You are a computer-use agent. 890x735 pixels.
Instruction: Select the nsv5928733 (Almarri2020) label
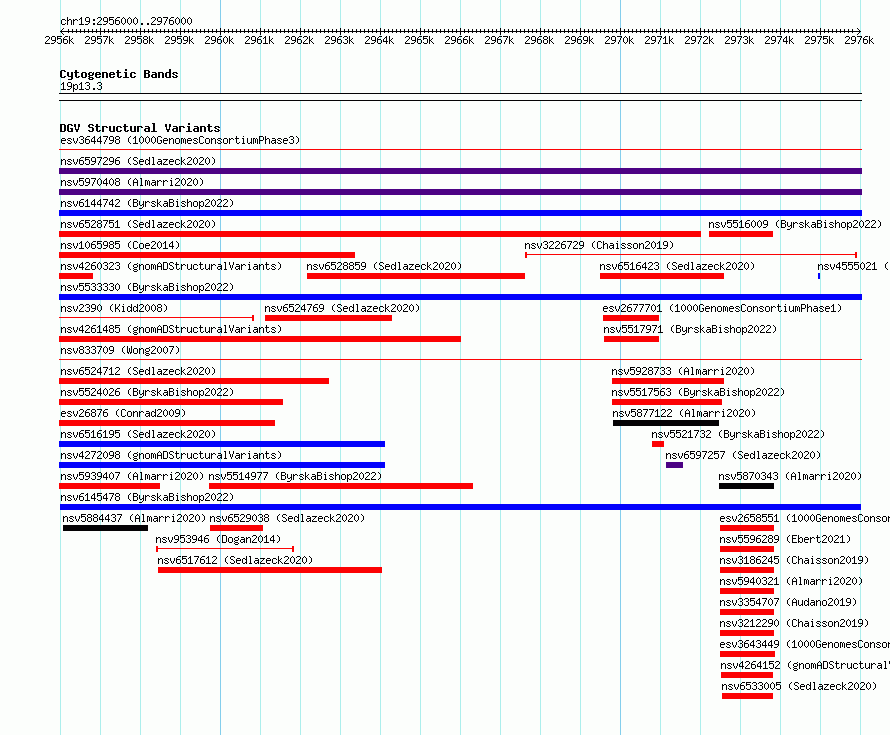[x=683, y=371]
